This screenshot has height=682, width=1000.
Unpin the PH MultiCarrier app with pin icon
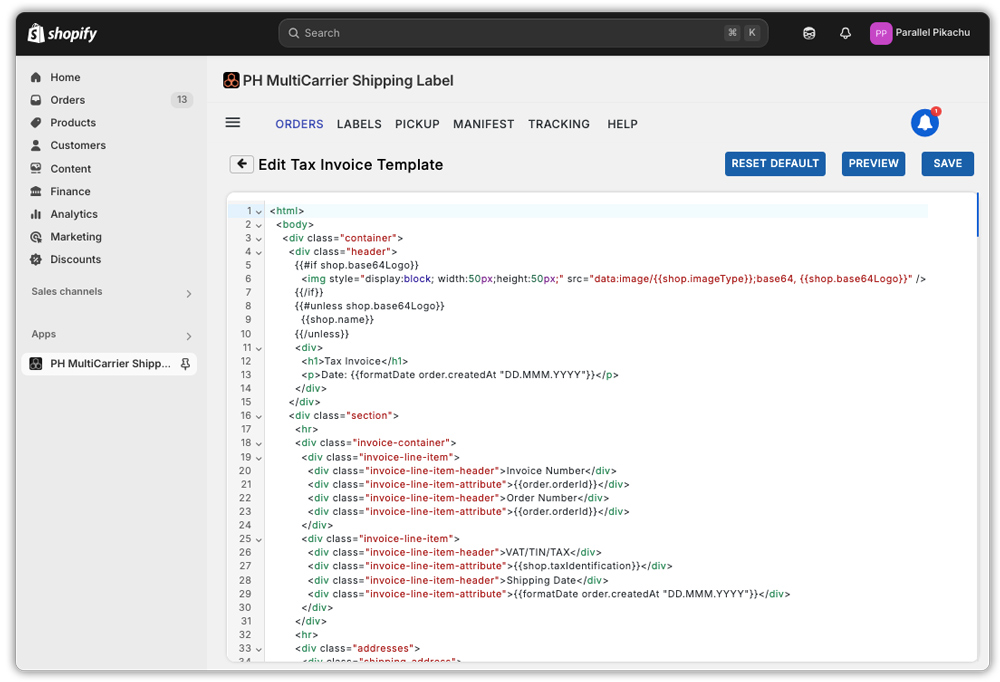click(185, 364)
